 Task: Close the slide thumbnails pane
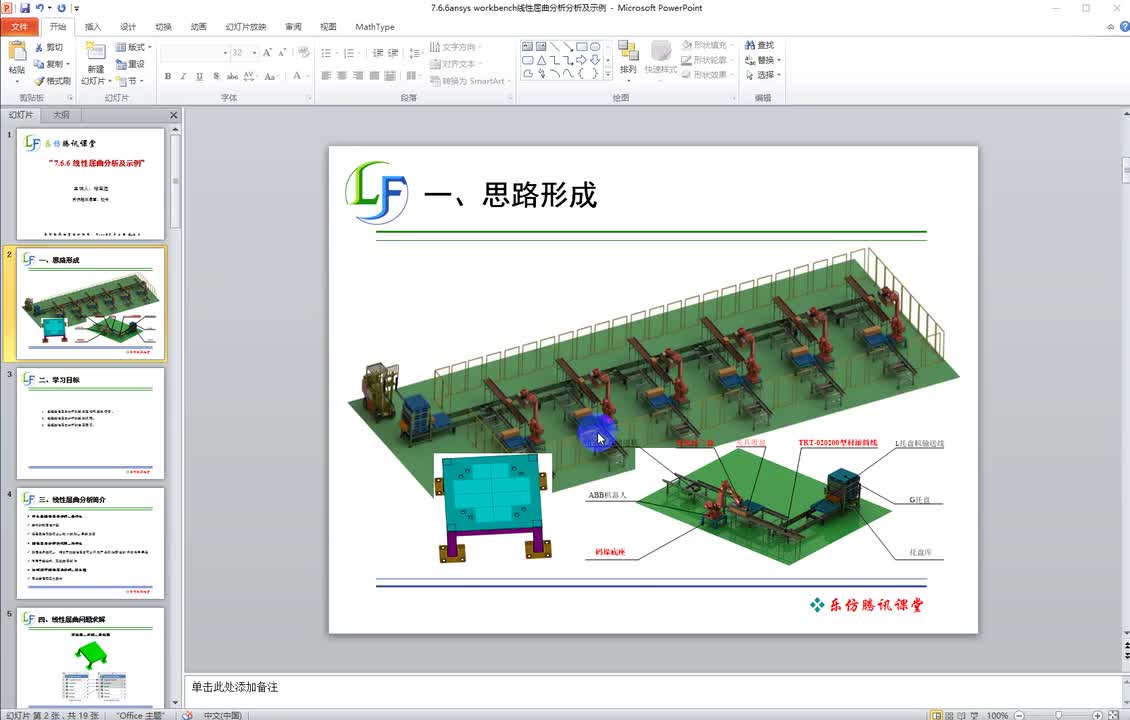[173, 115]
